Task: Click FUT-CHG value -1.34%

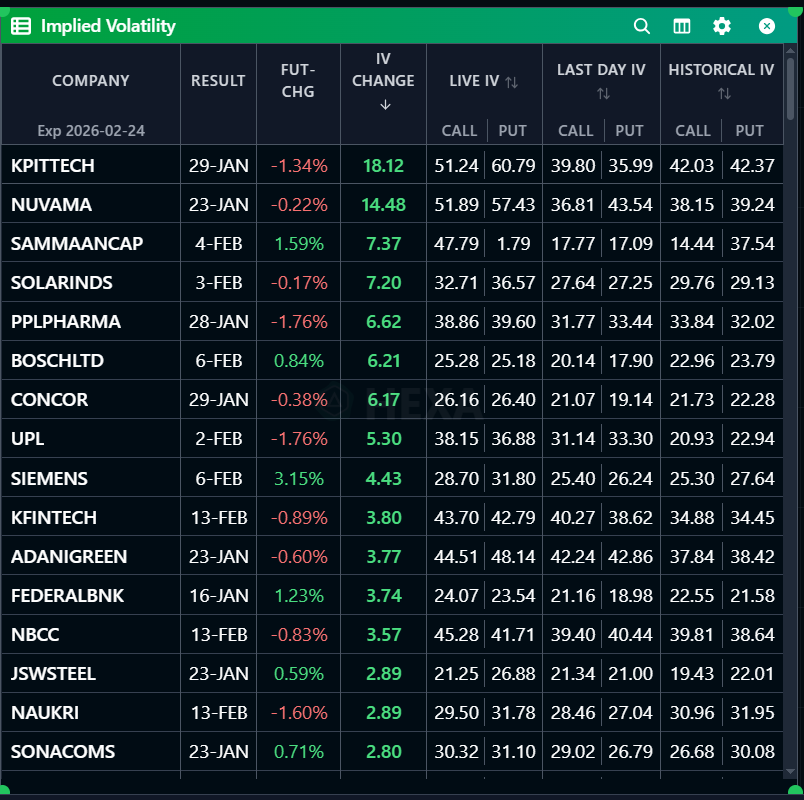Action: (x=299, y=166)
